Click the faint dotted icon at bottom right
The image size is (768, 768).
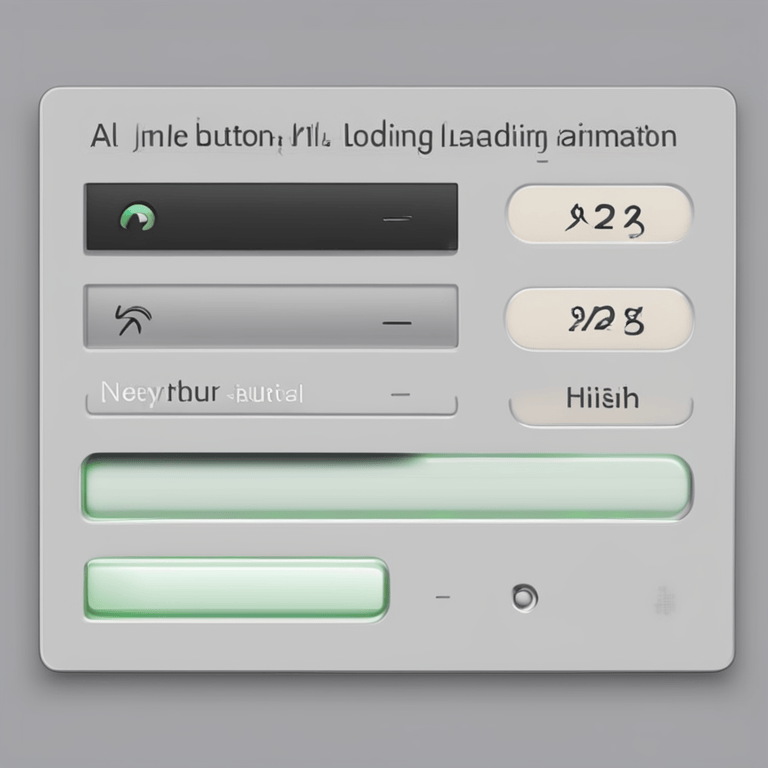click(x=665, y=600)
